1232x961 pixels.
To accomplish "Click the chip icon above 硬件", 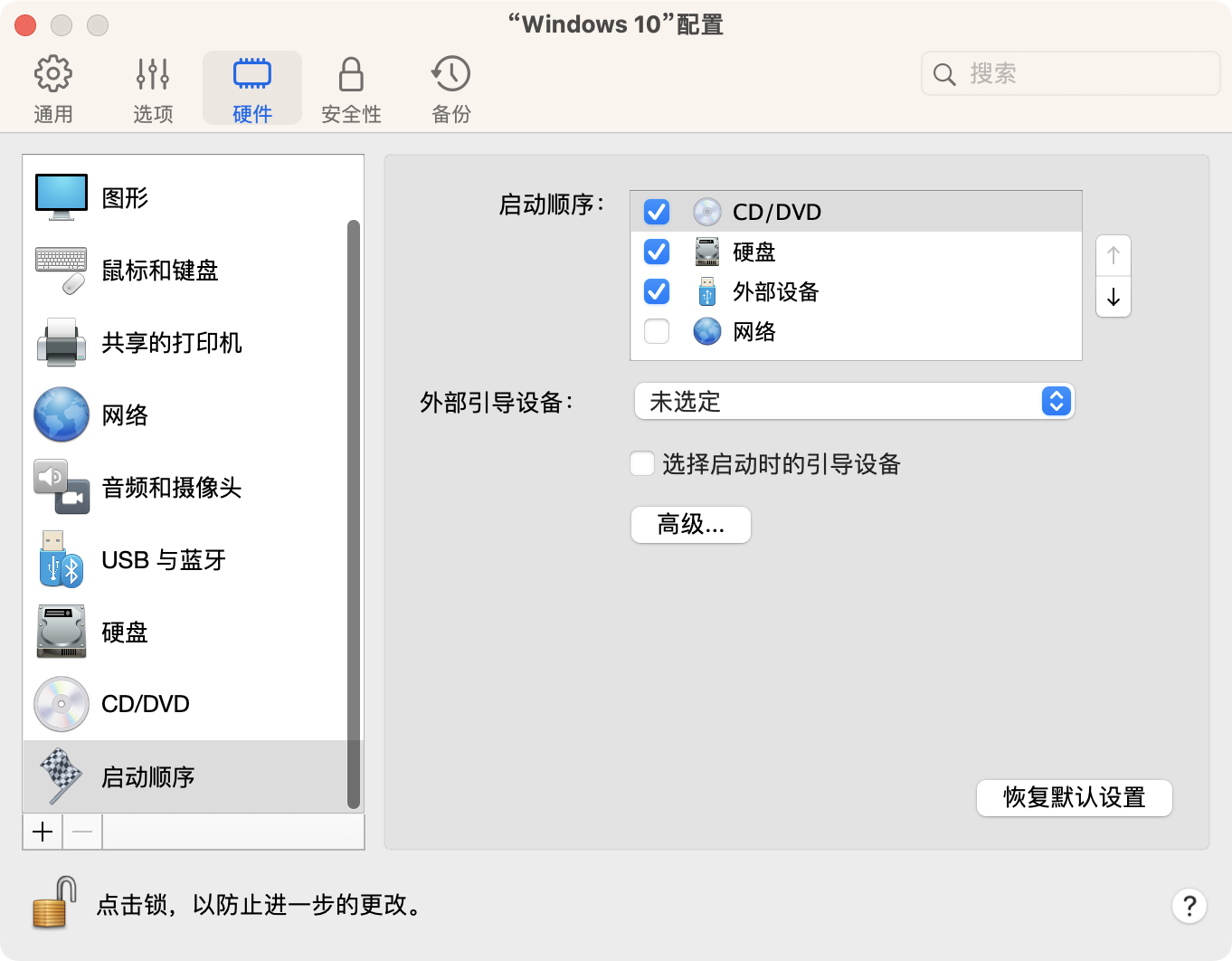I will coord(252,73).
